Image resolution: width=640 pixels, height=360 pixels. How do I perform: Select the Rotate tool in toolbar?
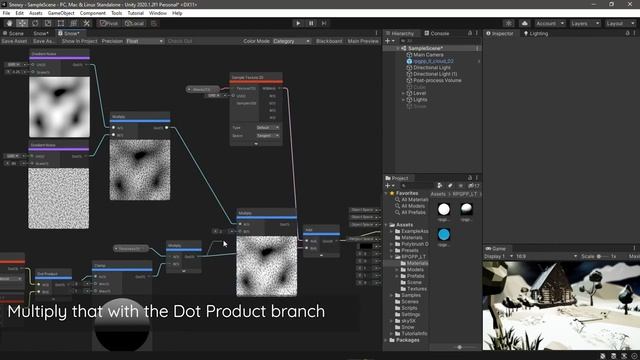(35, 23)
